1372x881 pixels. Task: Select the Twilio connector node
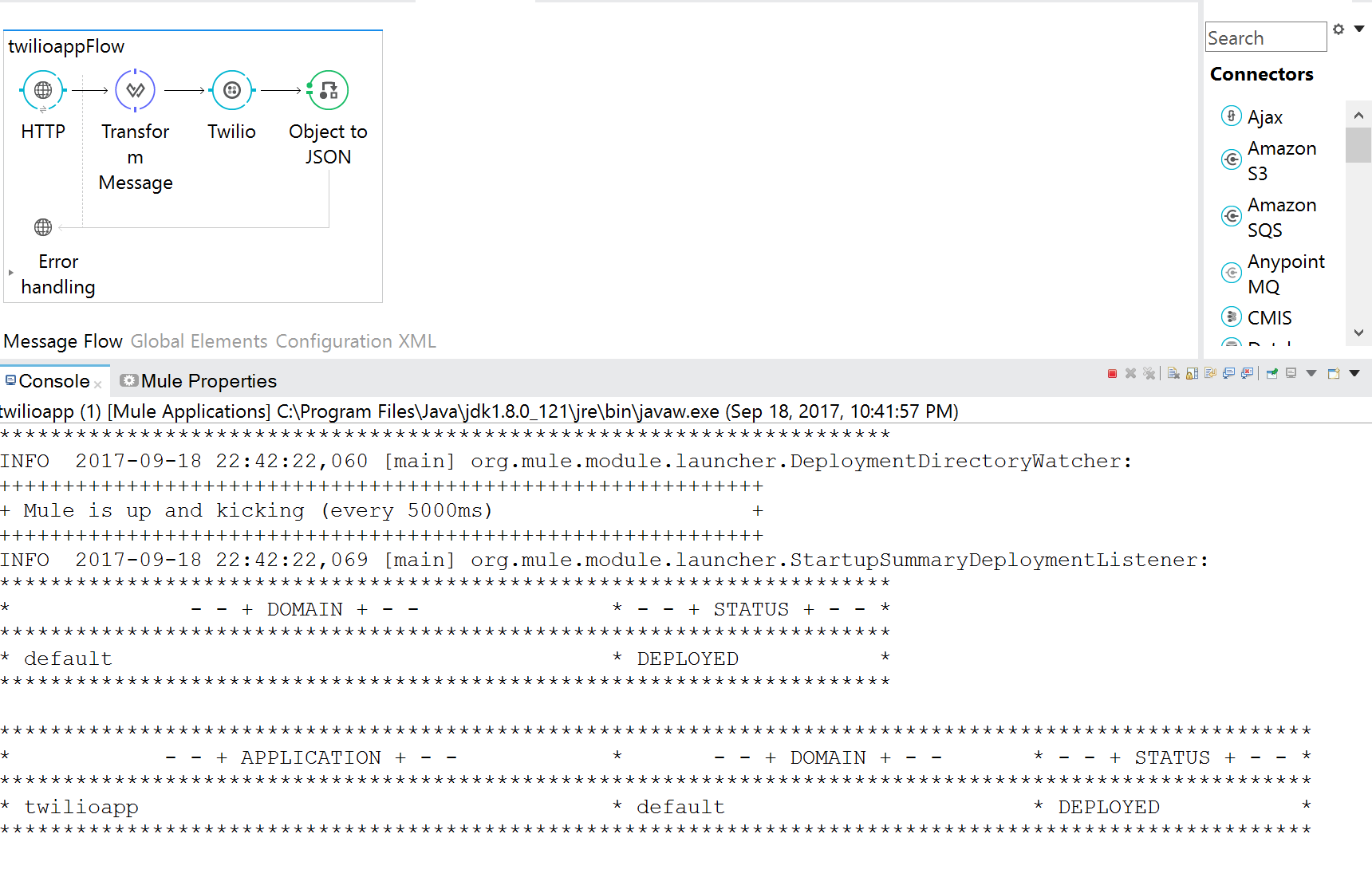(x=232, y=91)
